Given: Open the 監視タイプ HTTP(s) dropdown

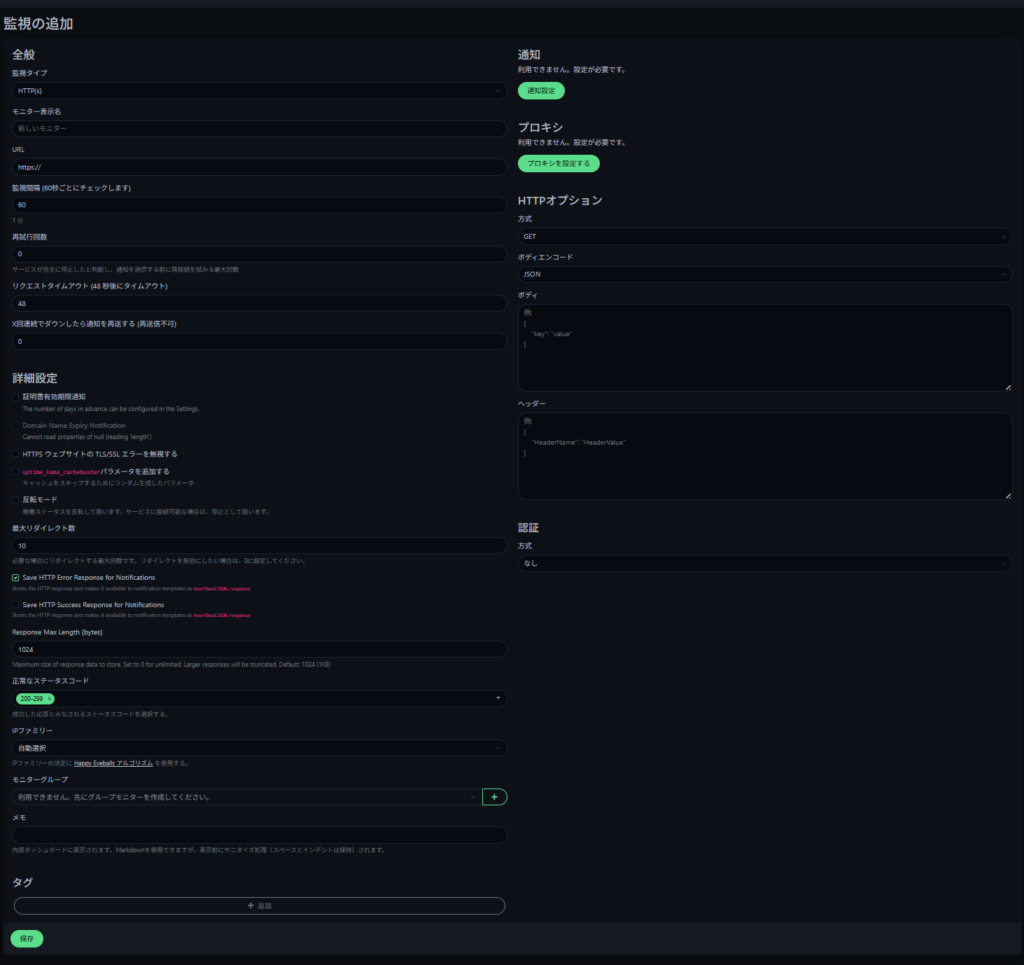Looking at the screenshot, I should [x=259, y=91].
